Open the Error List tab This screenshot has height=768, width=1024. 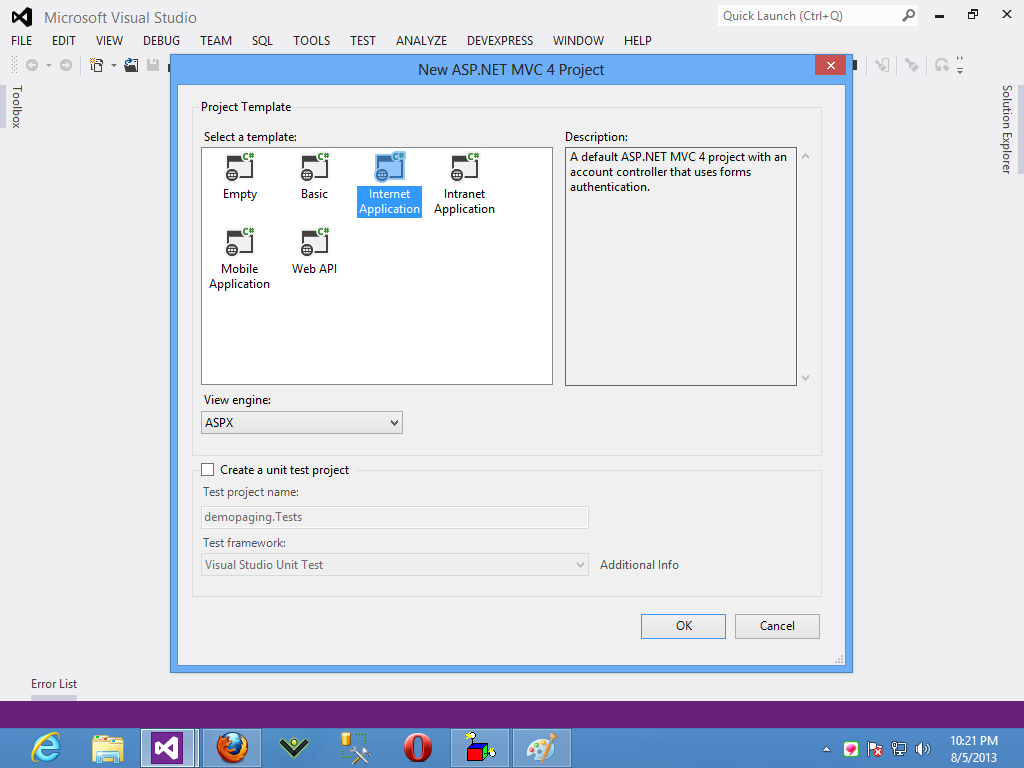coord(54,684)
